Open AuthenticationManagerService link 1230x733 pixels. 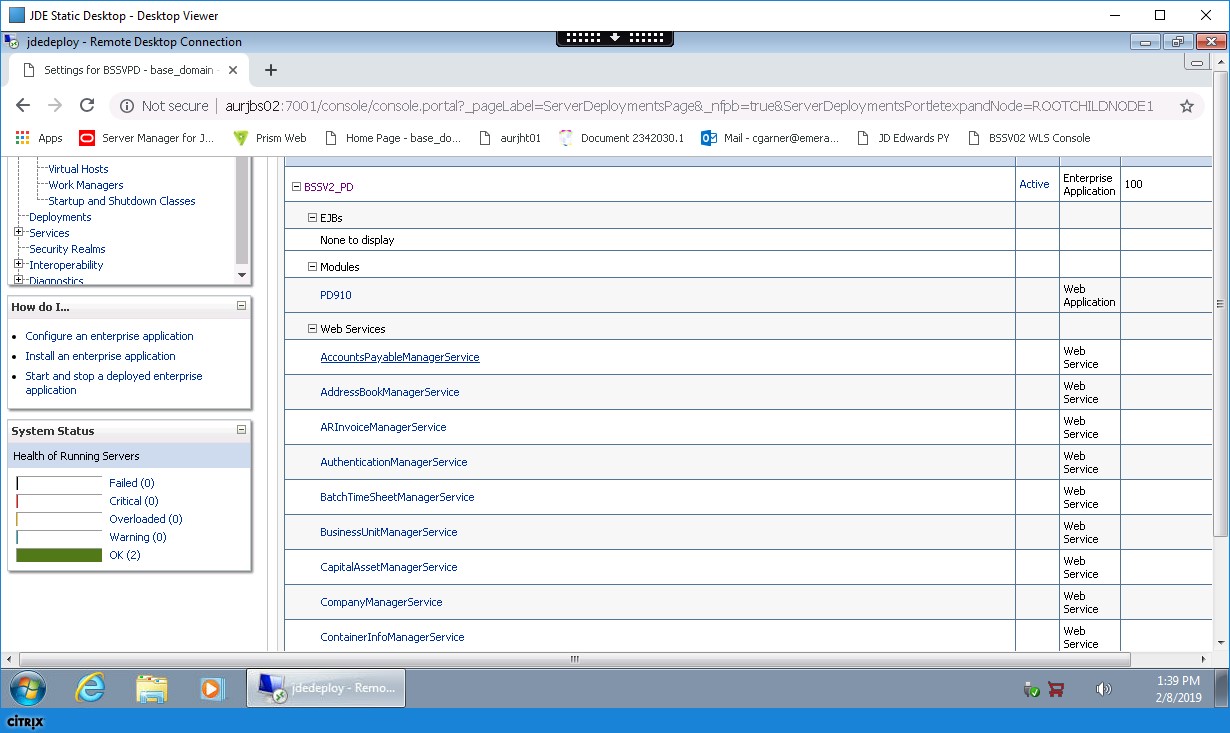coord(394,462)
